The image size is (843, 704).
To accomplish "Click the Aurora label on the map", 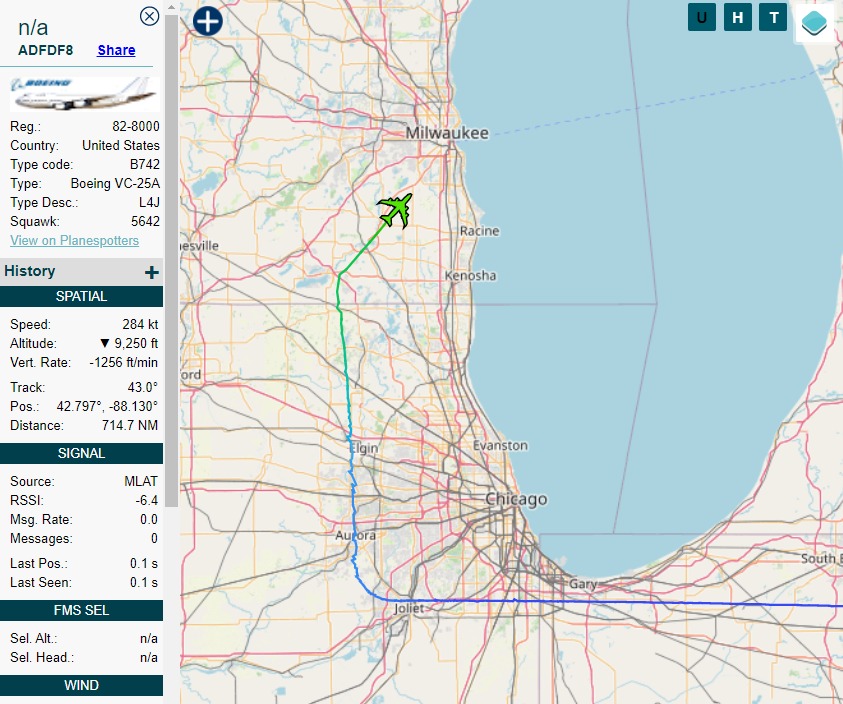I will 355,535.
